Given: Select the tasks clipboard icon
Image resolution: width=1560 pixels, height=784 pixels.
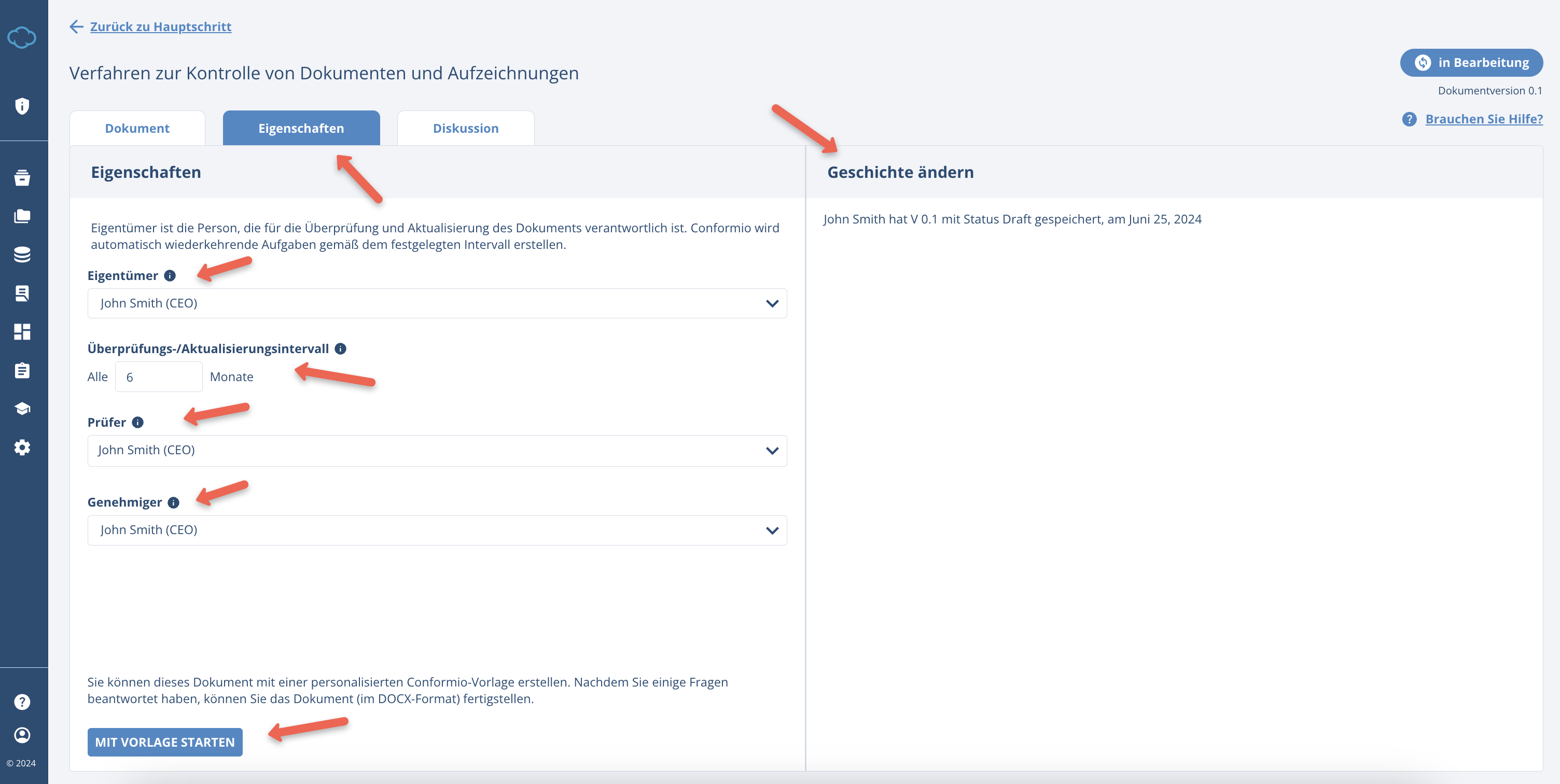Looking at the screenshot, I should [22, 370].
